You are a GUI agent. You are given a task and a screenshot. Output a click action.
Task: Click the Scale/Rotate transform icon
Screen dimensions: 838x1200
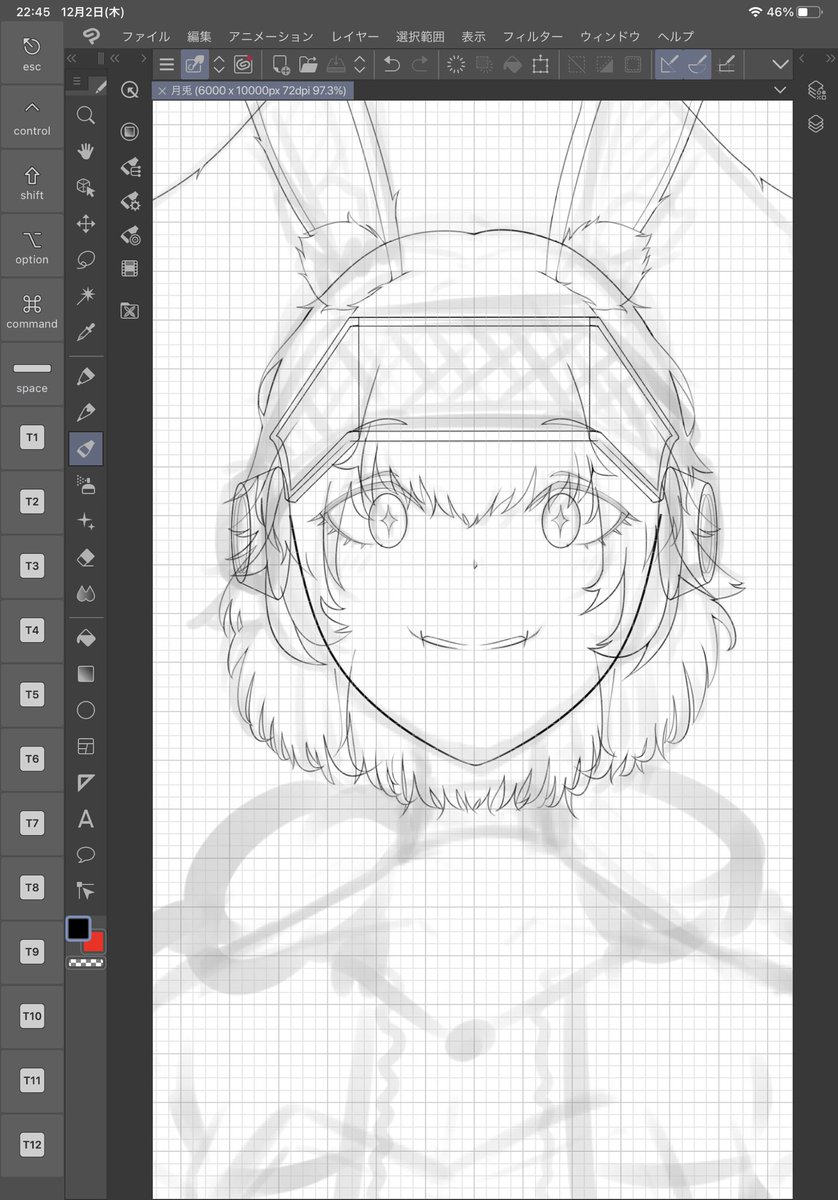pos(541,65)
